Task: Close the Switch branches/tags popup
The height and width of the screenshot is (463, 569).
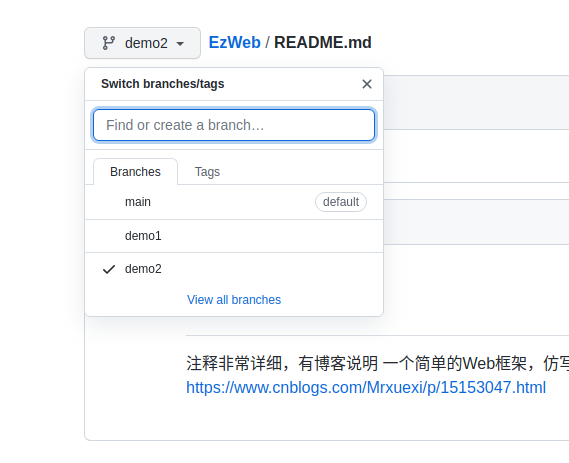Action: tap(367, 84)
